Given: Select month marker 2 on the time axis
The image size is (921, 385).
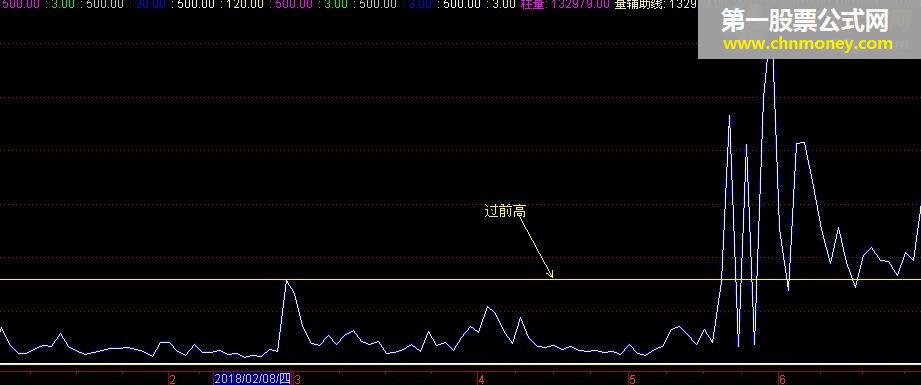Looking at the screenshot, I should pyautogui.click(x=172, y=380).
